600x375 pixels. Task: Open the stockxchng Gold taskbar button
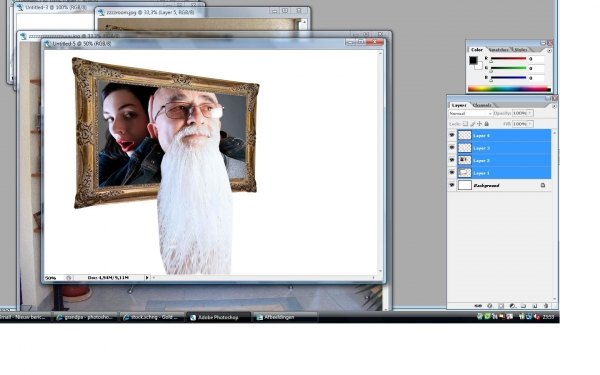pyautogui.click(x=152, y=317)
